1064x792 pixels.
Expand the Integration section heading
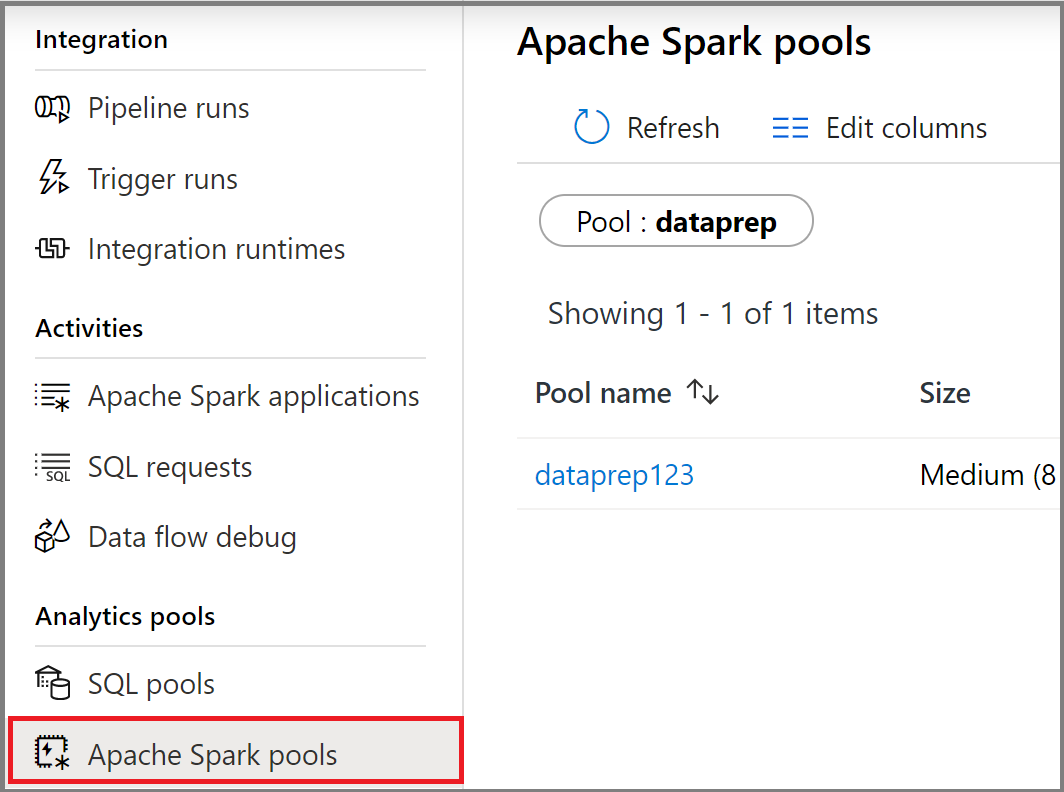pos(101,40)
